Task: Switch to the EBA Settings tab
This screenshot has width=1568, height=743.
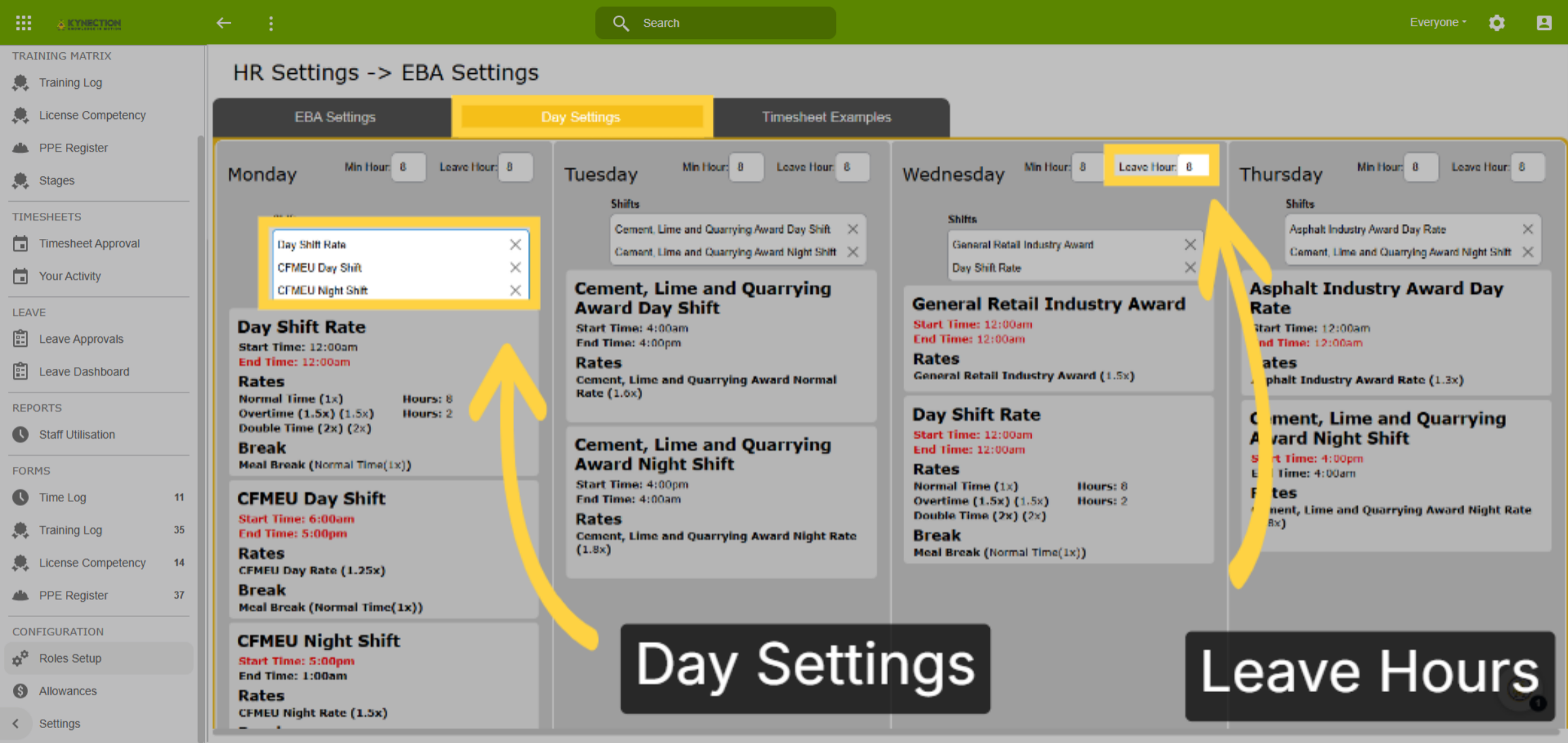Action: coord(335,117)
